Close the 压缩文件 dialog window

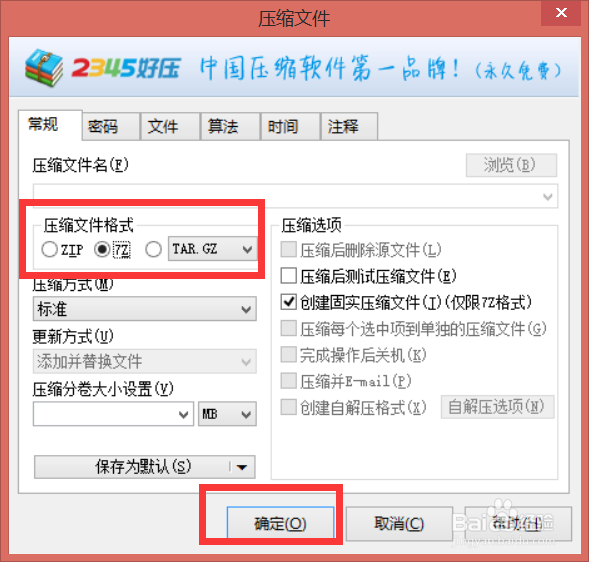pyautogui.click(x=561, y=13)
